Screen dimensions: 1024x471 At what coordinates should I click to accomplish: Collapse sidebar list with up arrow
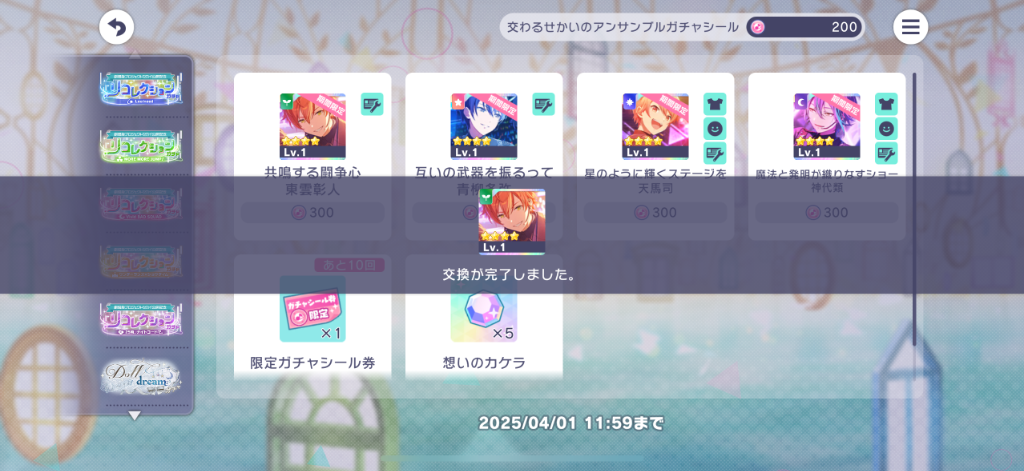(x=134, y=54)
